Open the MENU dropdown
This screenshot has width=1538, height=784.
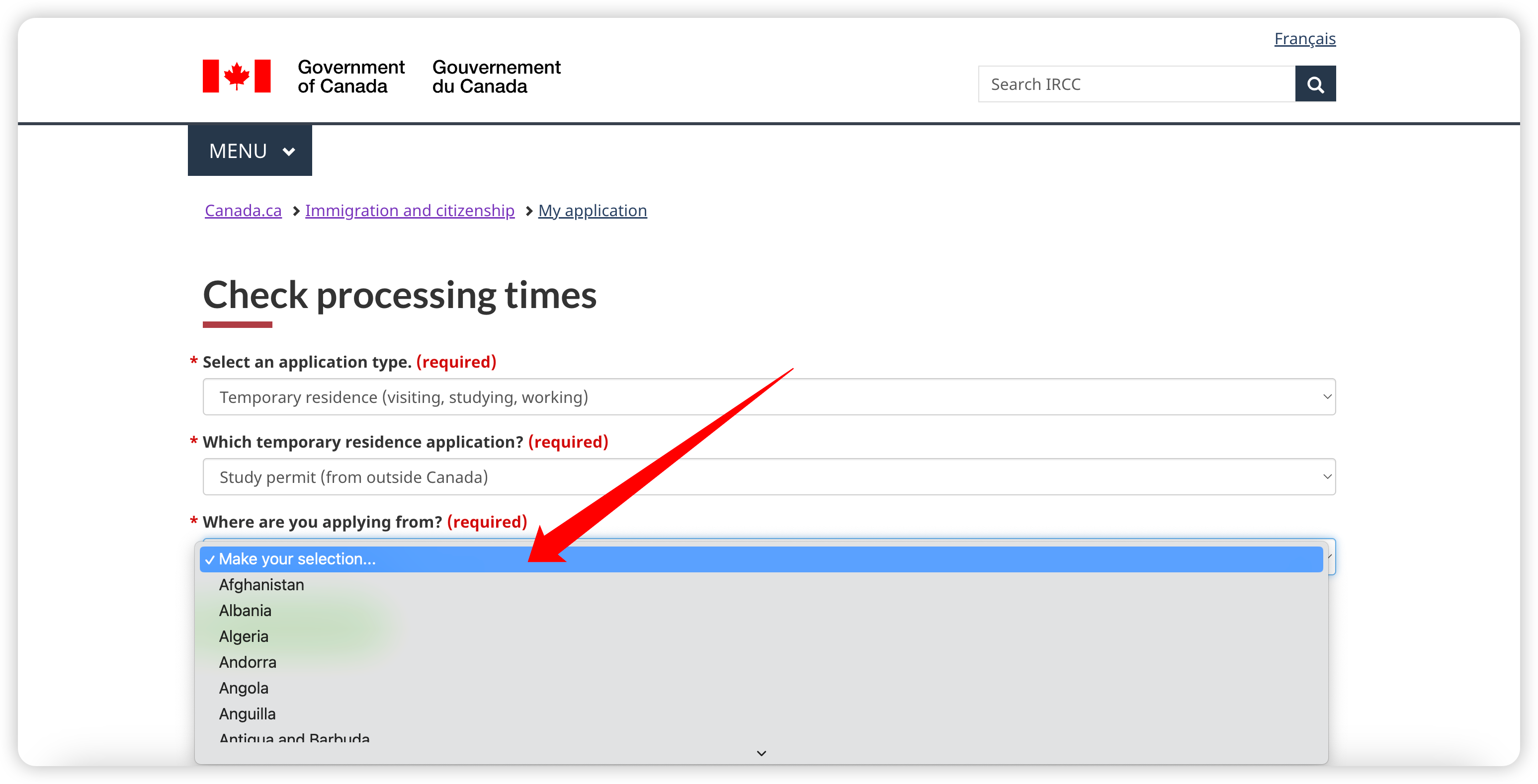coord(250,151)
